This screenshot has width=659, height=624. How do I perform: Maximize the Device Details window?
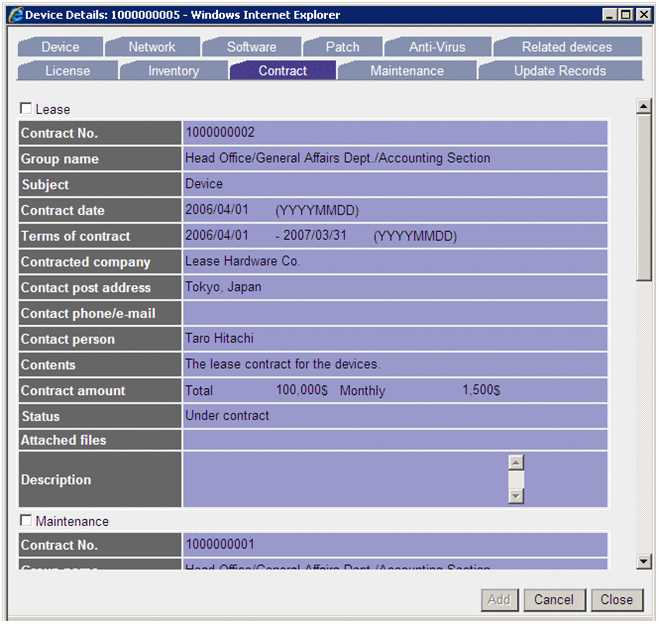[x=626, y=15]
